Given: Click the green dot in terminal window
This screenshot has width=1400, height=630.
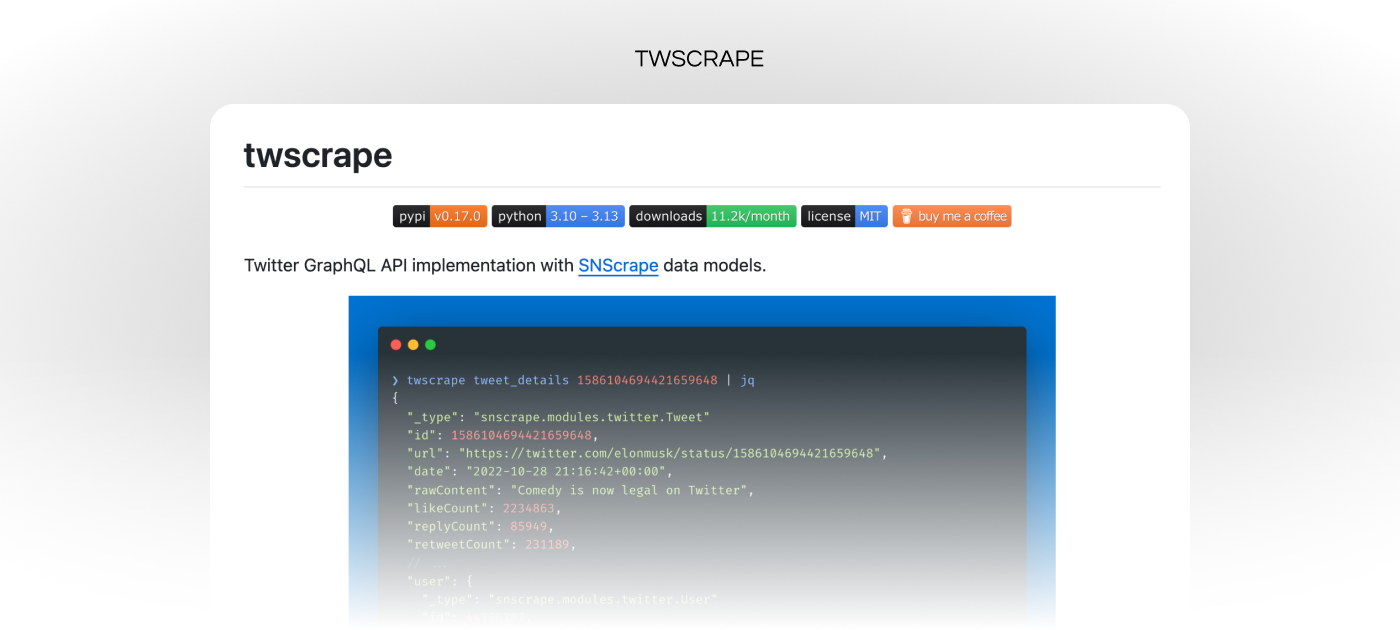Looking at the screenshot, I should pyautogui.click(x=430, y=345).
